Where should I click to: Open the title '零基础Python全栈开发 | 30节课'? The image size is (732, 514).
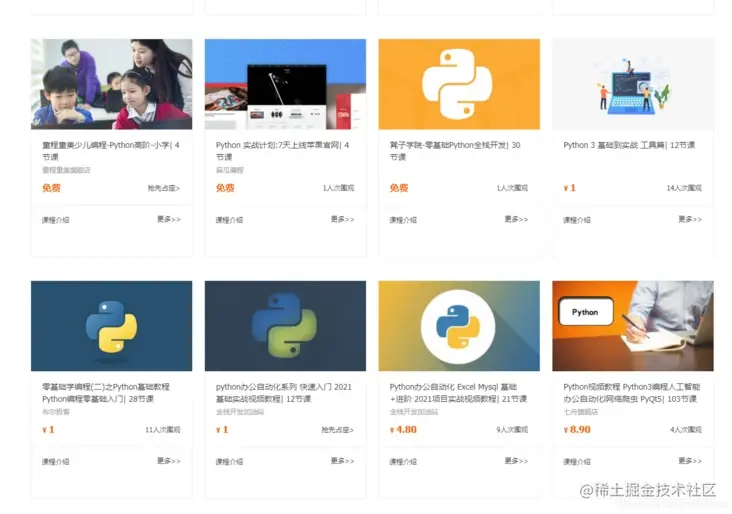[x=455, y=151]
